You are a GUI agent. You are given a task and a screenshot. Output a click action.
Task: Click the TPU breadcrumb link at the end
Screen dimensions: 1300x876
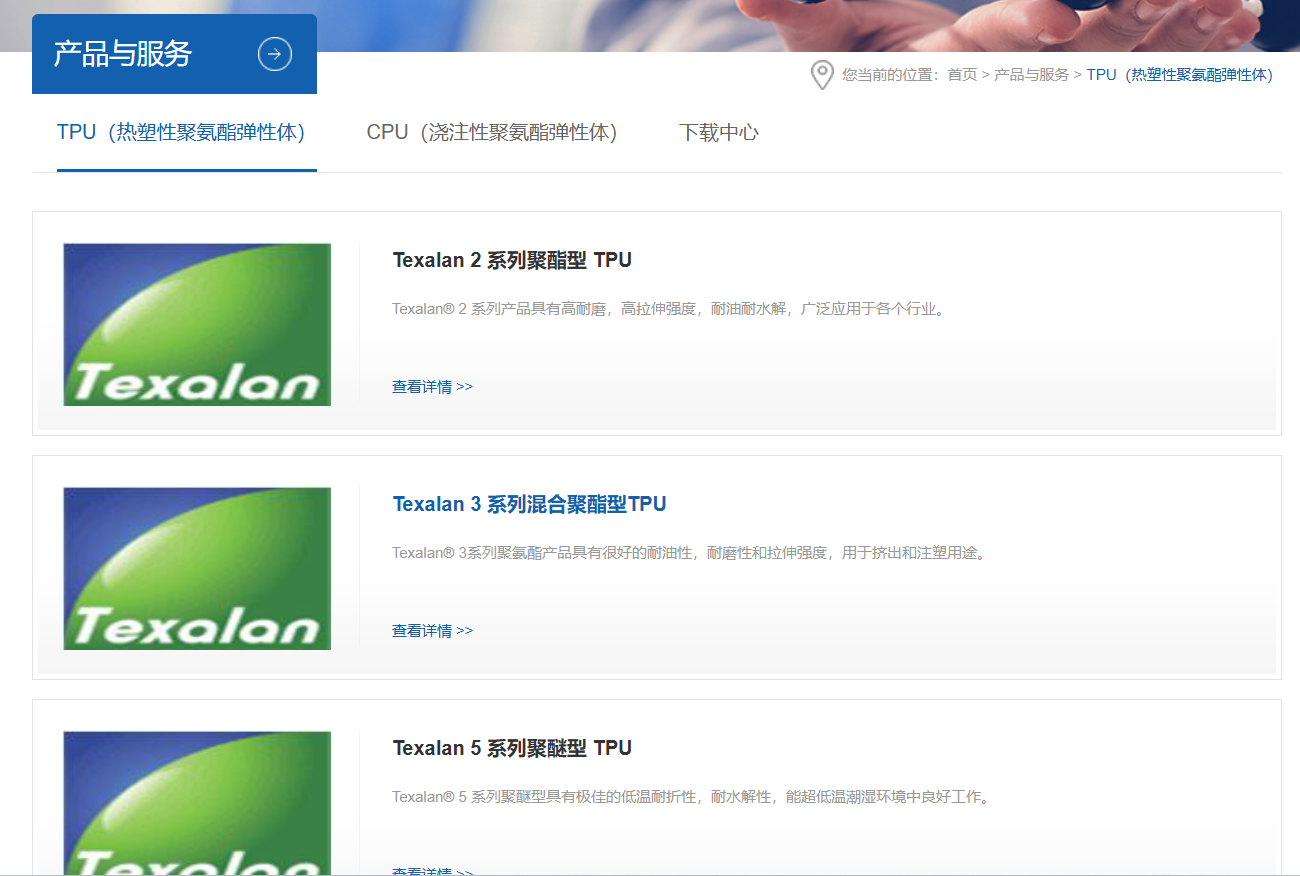(x=1179, y=75)
